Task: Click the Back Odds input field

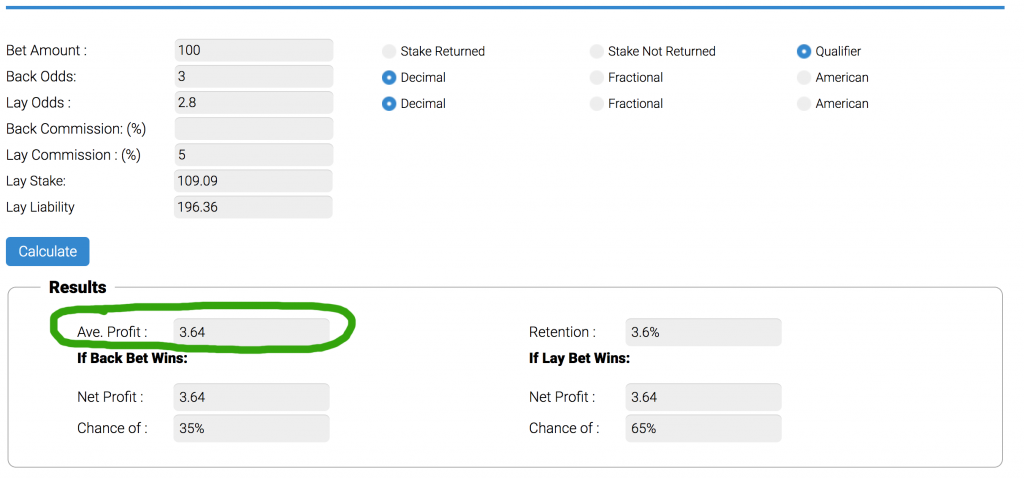Action: 253,76
